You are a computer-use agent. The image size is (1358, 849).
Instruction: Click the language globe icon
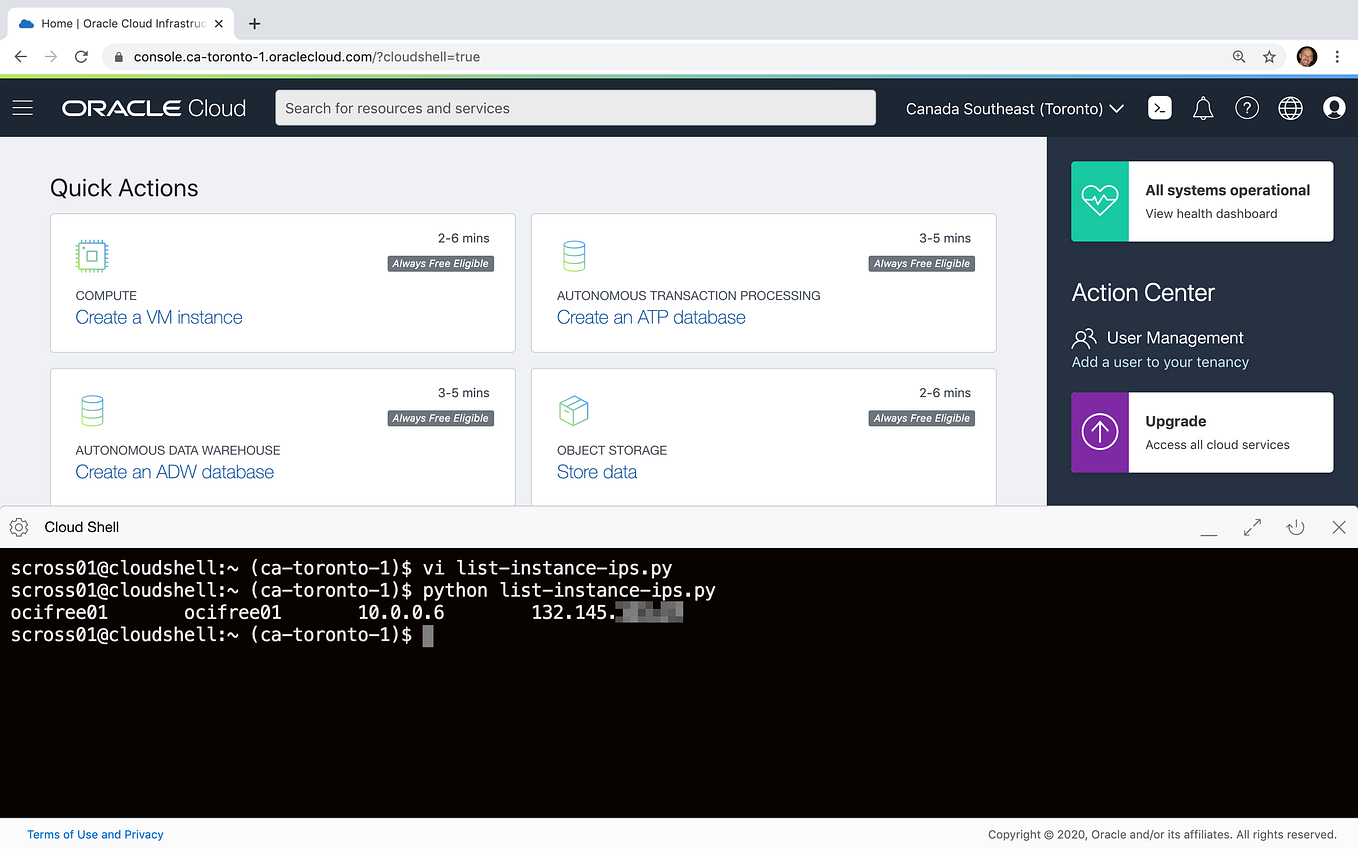point(1290,108)
